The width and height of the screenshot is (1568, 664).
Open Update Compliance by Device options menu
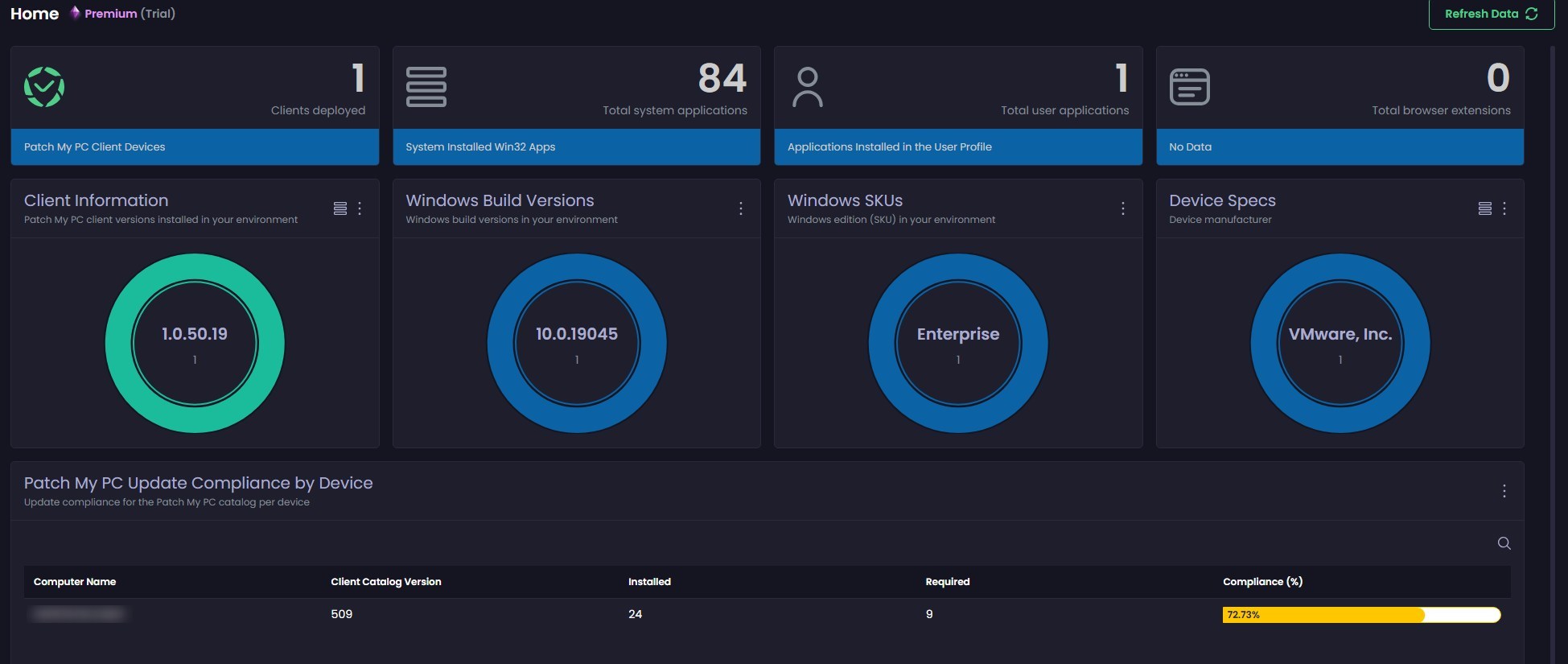point(1504,491)
